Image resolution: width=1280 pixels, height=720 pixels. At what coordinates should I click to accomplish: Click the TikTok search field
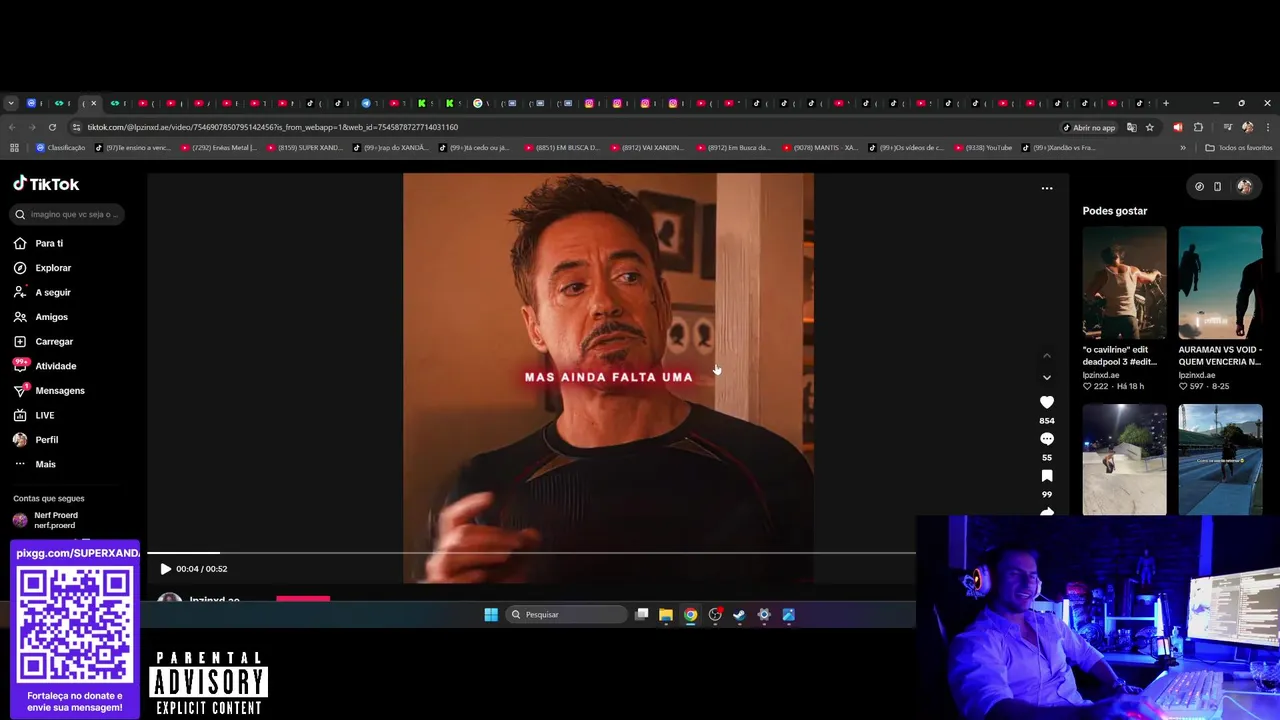[68, 214]
